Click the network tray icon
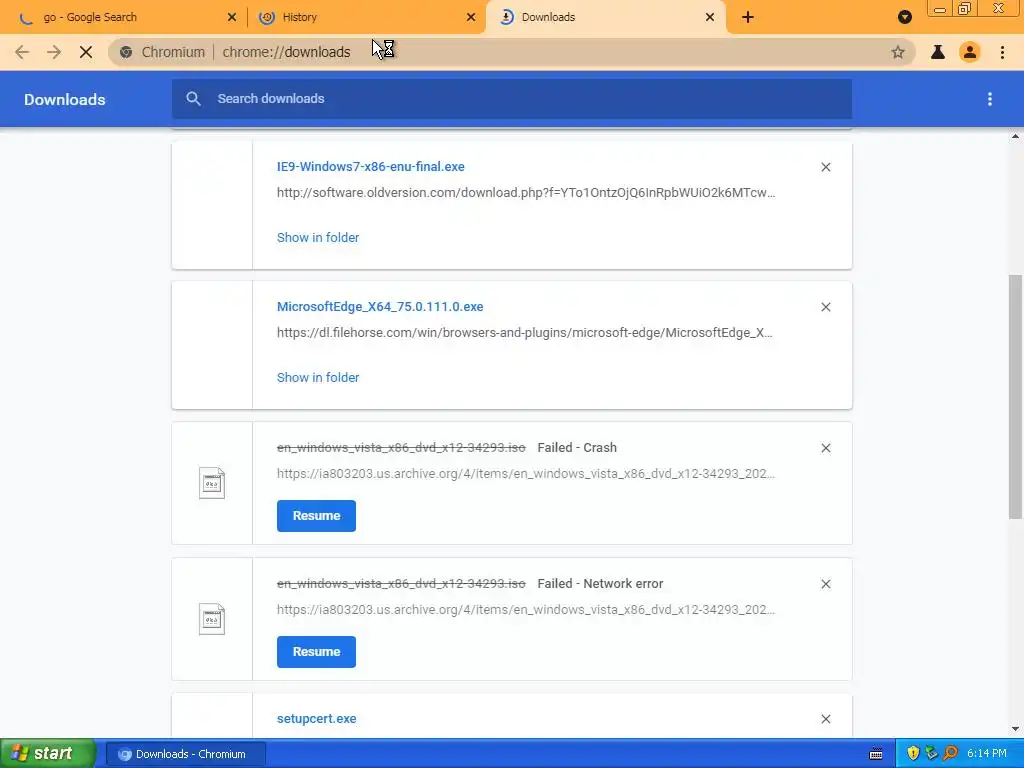The height and width of the screenshot is (768, 1024). (x=931, y=754)
